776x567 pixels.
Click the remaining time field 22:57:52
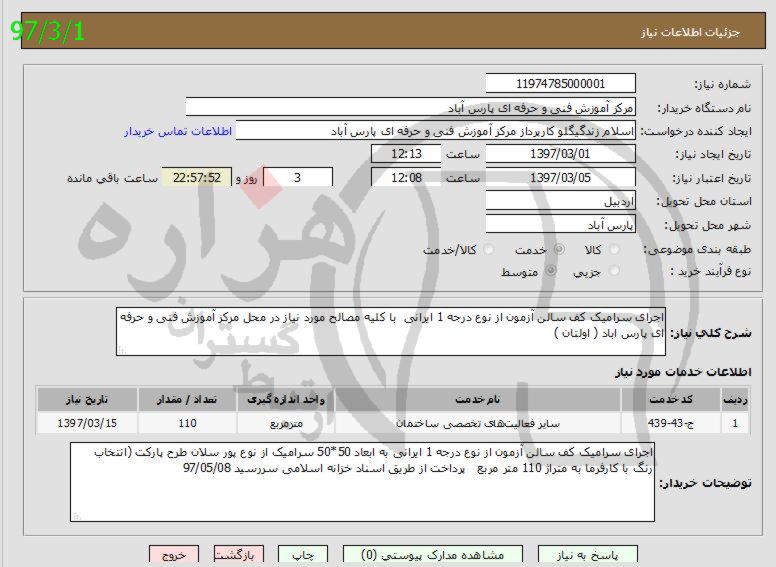coord(196,178)
